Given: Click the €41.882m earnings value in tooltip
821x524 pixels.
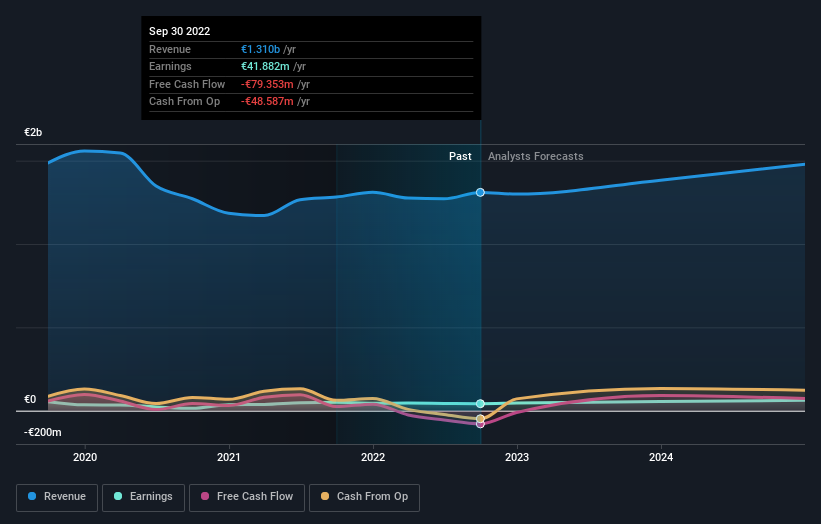Looking at the screenshot, I should (x=265, y=66).
